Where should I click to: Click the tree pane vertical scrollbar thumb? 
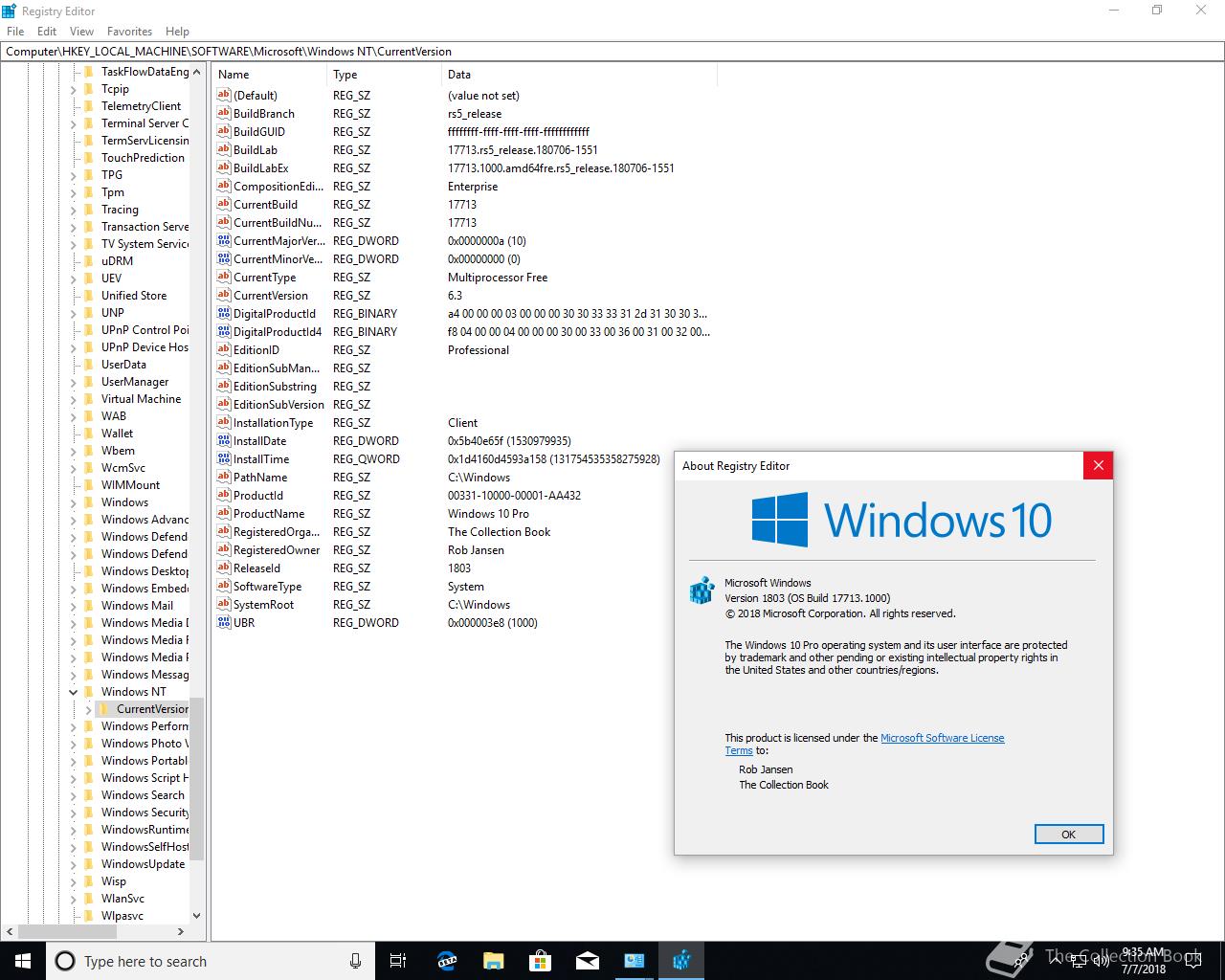coord(196,778)
